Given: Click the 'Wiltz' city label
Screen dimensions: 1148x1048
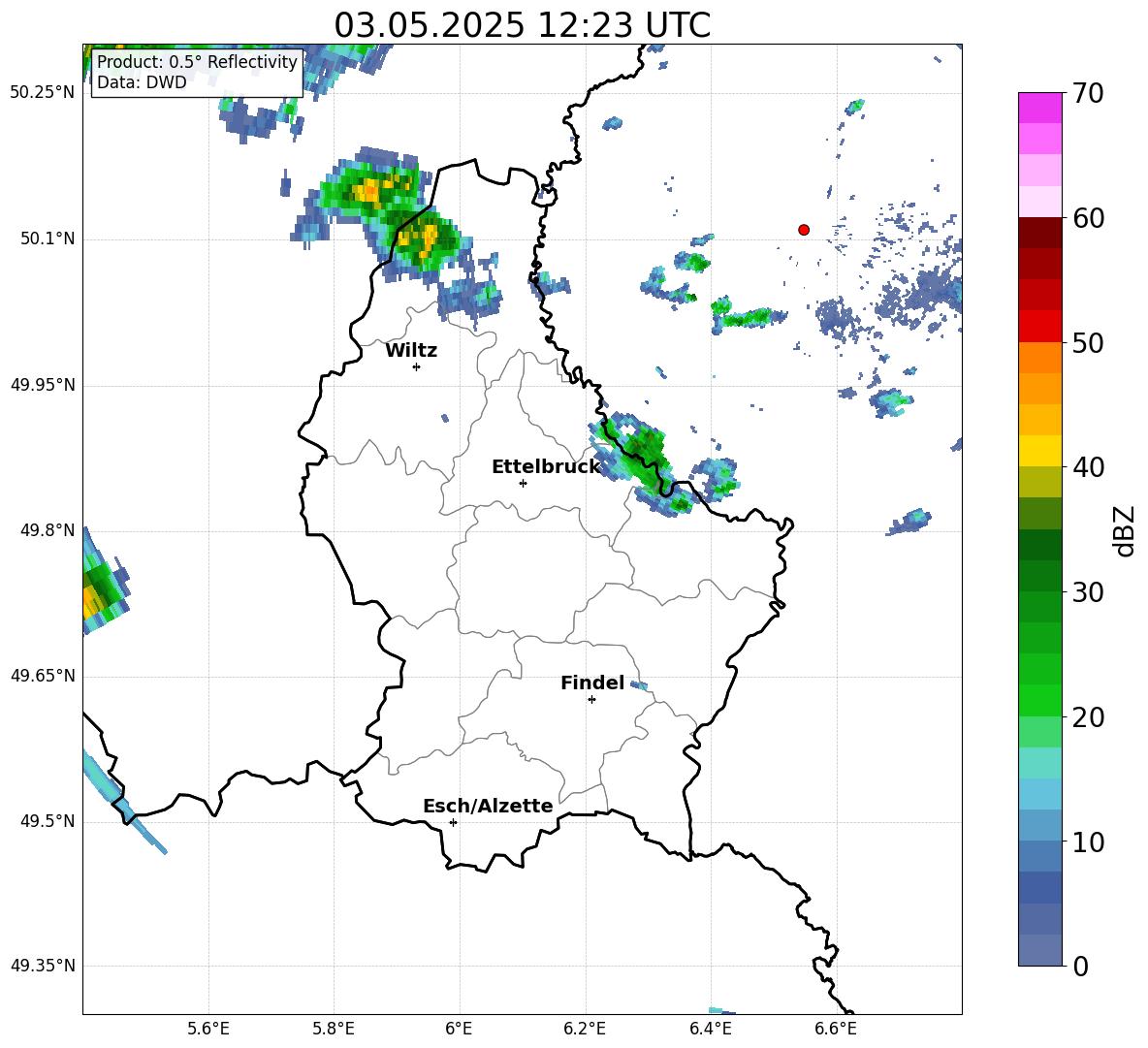Looking at the screenshot, I should tap(411, 351).
